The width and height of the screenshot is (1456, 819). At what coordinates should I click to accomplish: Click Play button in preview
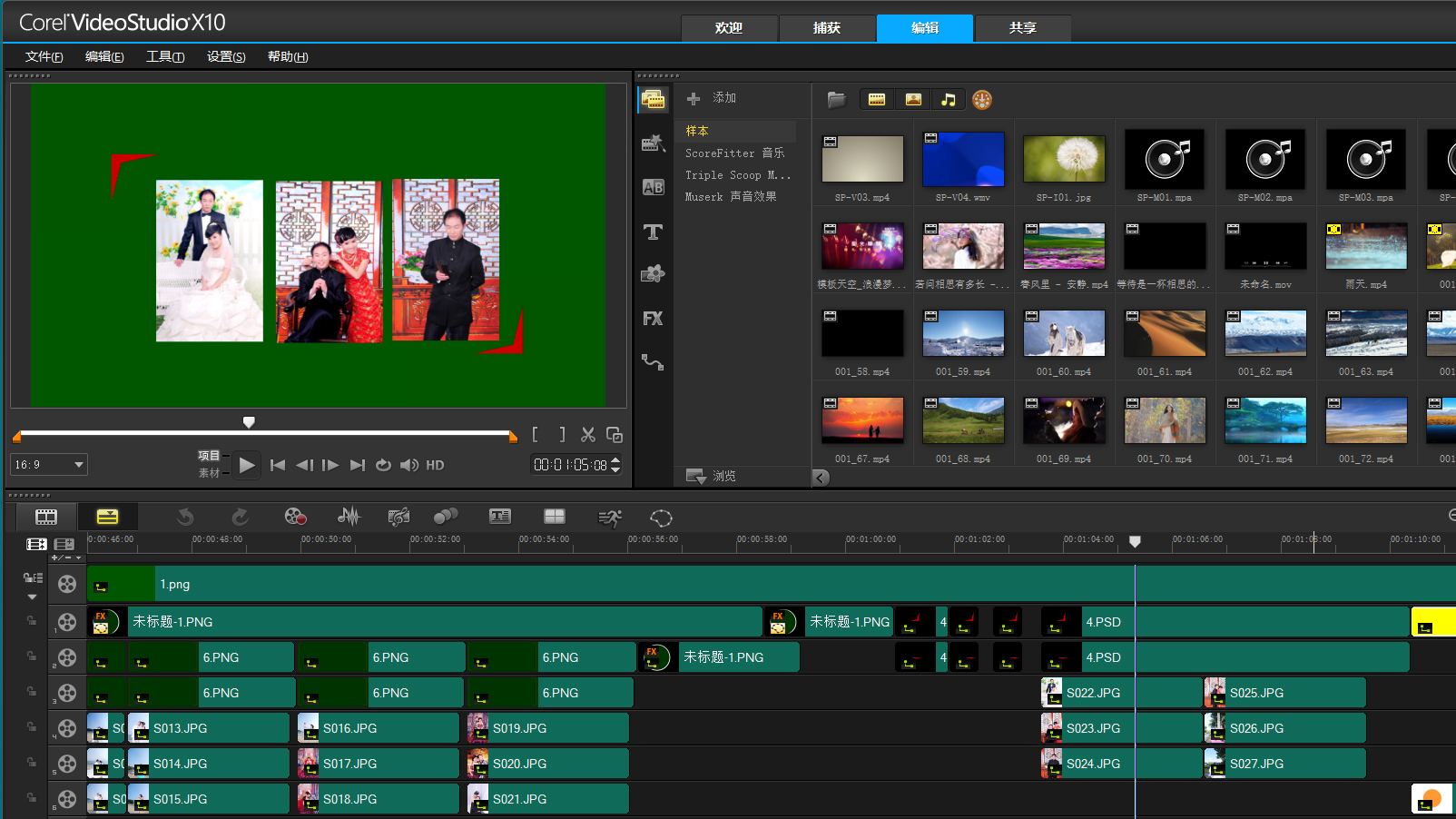[247, 465]
